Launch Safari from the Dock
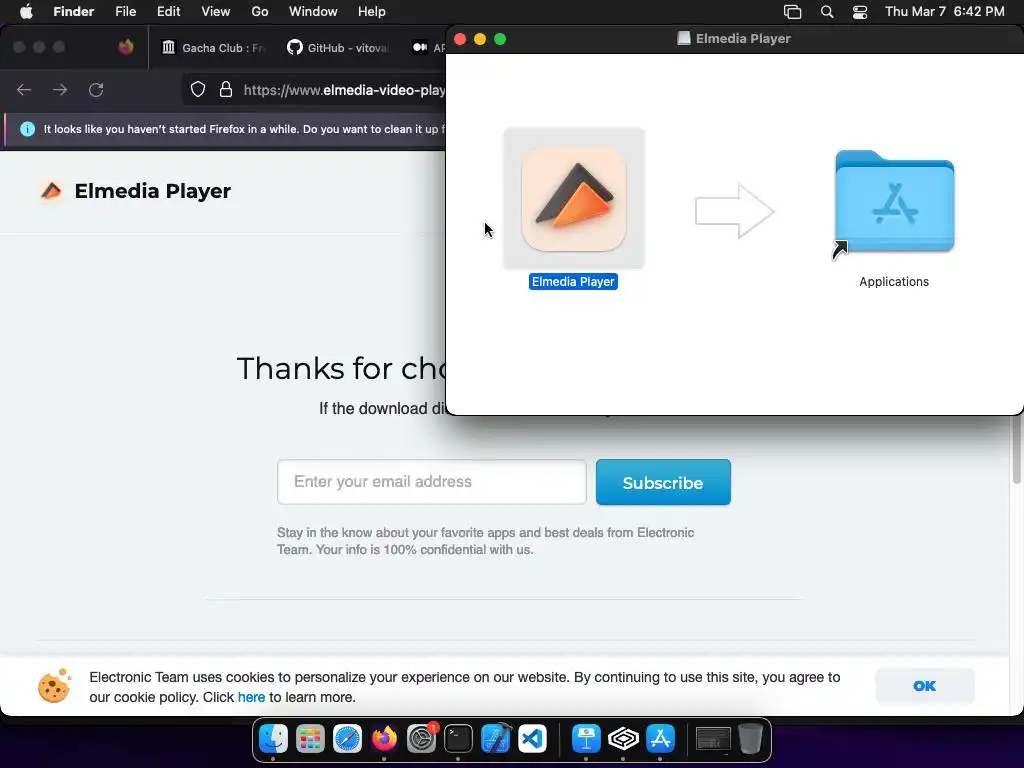The image size is (1024, 768). coord(347,739)
